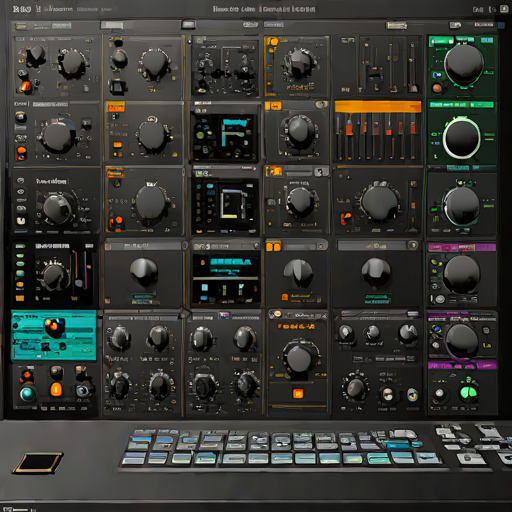512x512 pixels.
Task: Click the yellow square icon below the eye icon
Action: tap(21, 220)
